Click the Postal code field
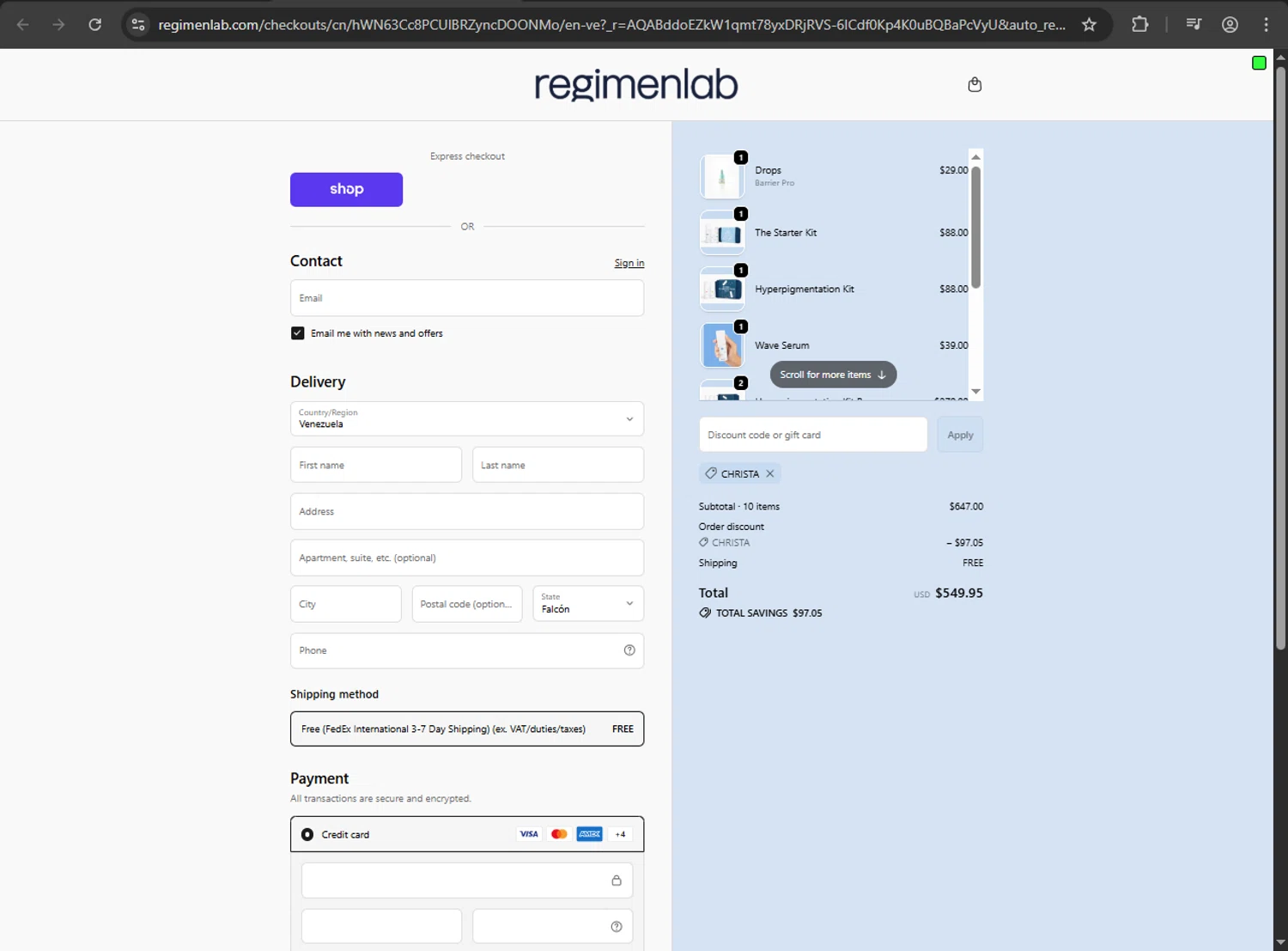The width and height of the screenshot is (1288, 951). tap(467, 604)
